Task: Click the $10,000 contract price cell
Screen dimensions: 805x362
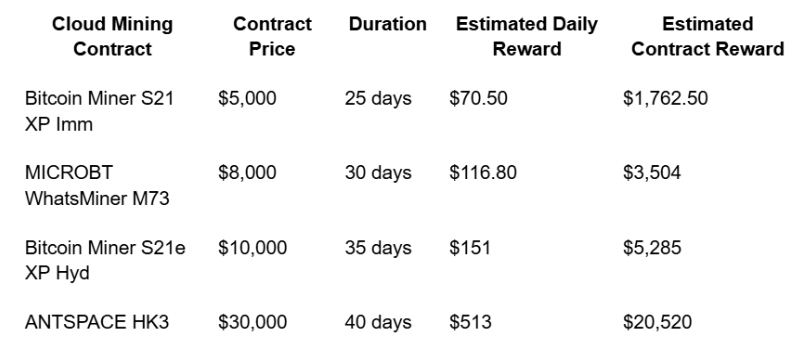Action: (253, 247)
